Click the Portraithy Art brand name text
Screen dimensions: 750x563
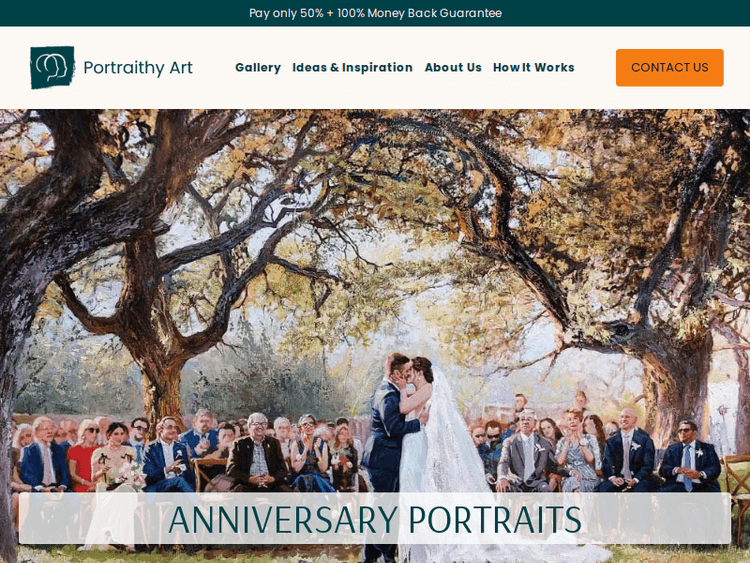tap(138, 67)
